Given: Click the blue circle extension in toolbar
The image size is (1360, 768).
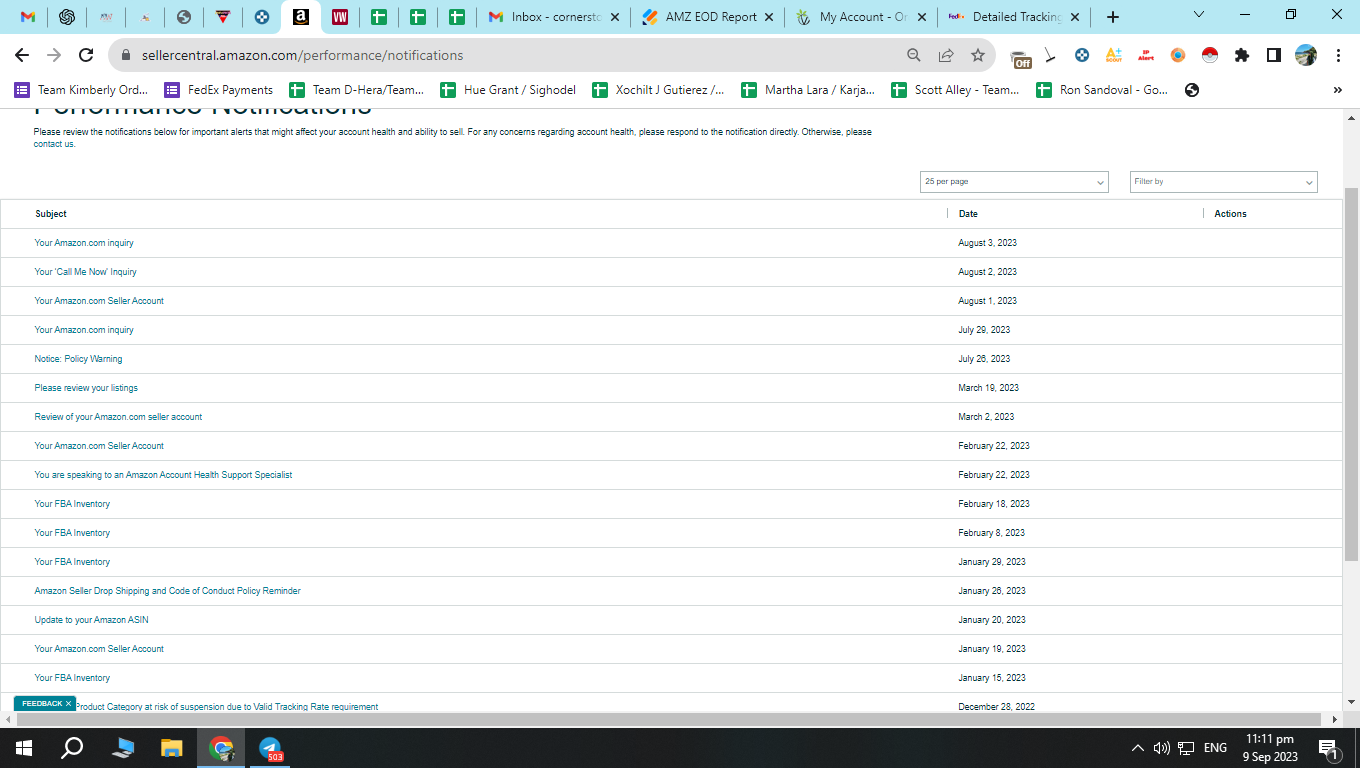Looking at the screenshot, I should [x=1082, y=55].
